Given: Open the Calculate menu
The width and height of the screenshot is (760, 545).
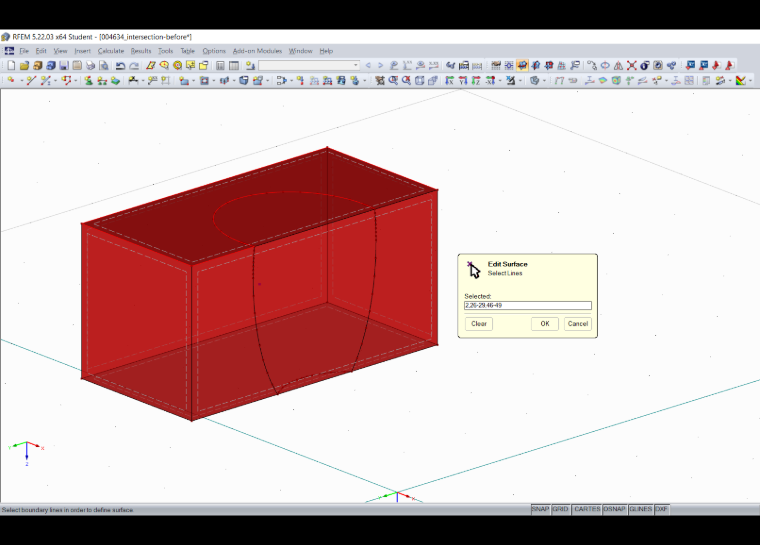Looking at the screenshot, I should click(111, 51).
